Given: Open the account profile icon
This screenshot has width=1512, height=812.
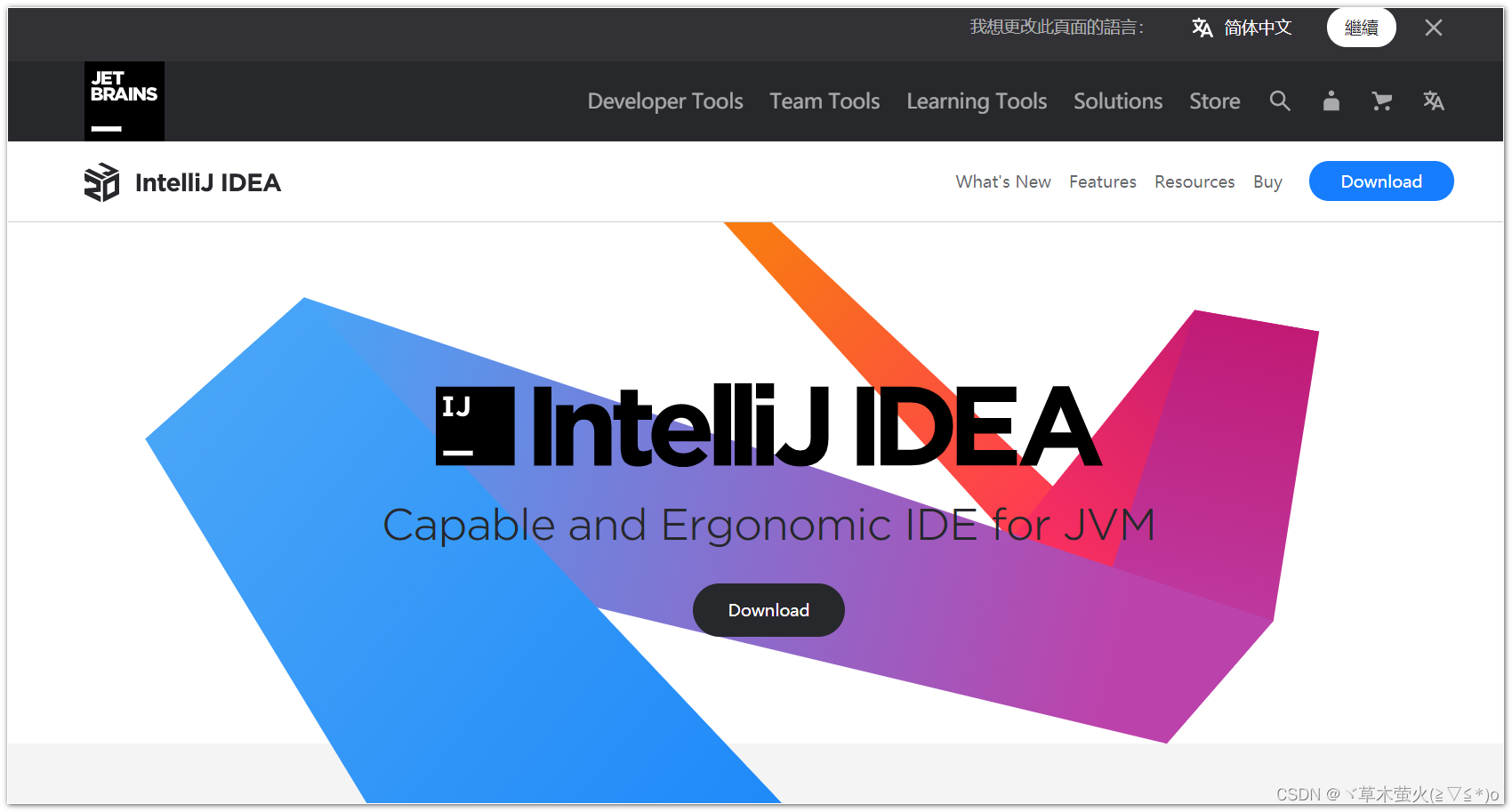Looking at the screenshot, I should click(x=1331, y=100).
